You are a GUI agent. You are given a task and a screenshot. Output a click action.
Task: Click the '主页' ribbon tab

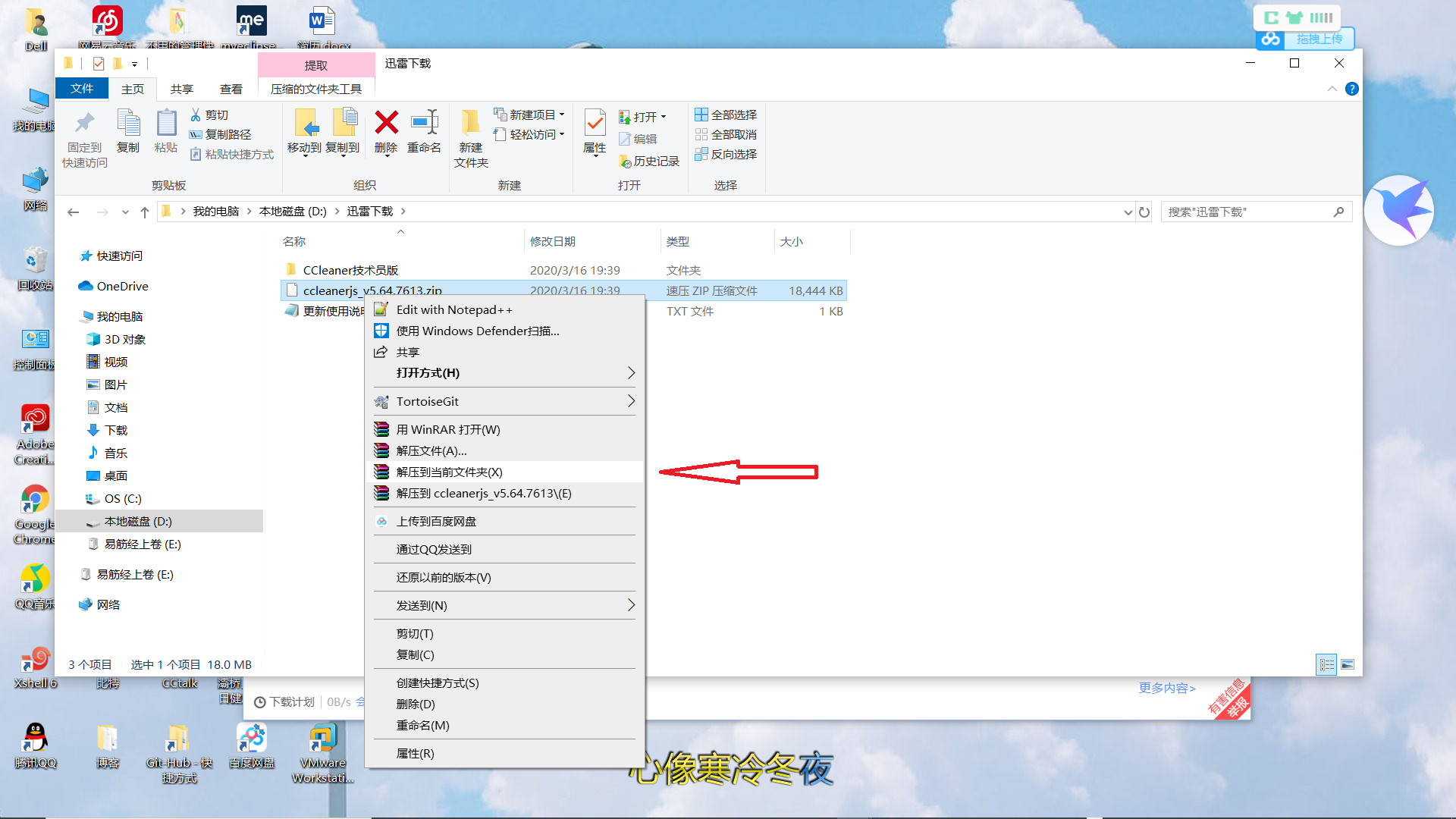133,88
